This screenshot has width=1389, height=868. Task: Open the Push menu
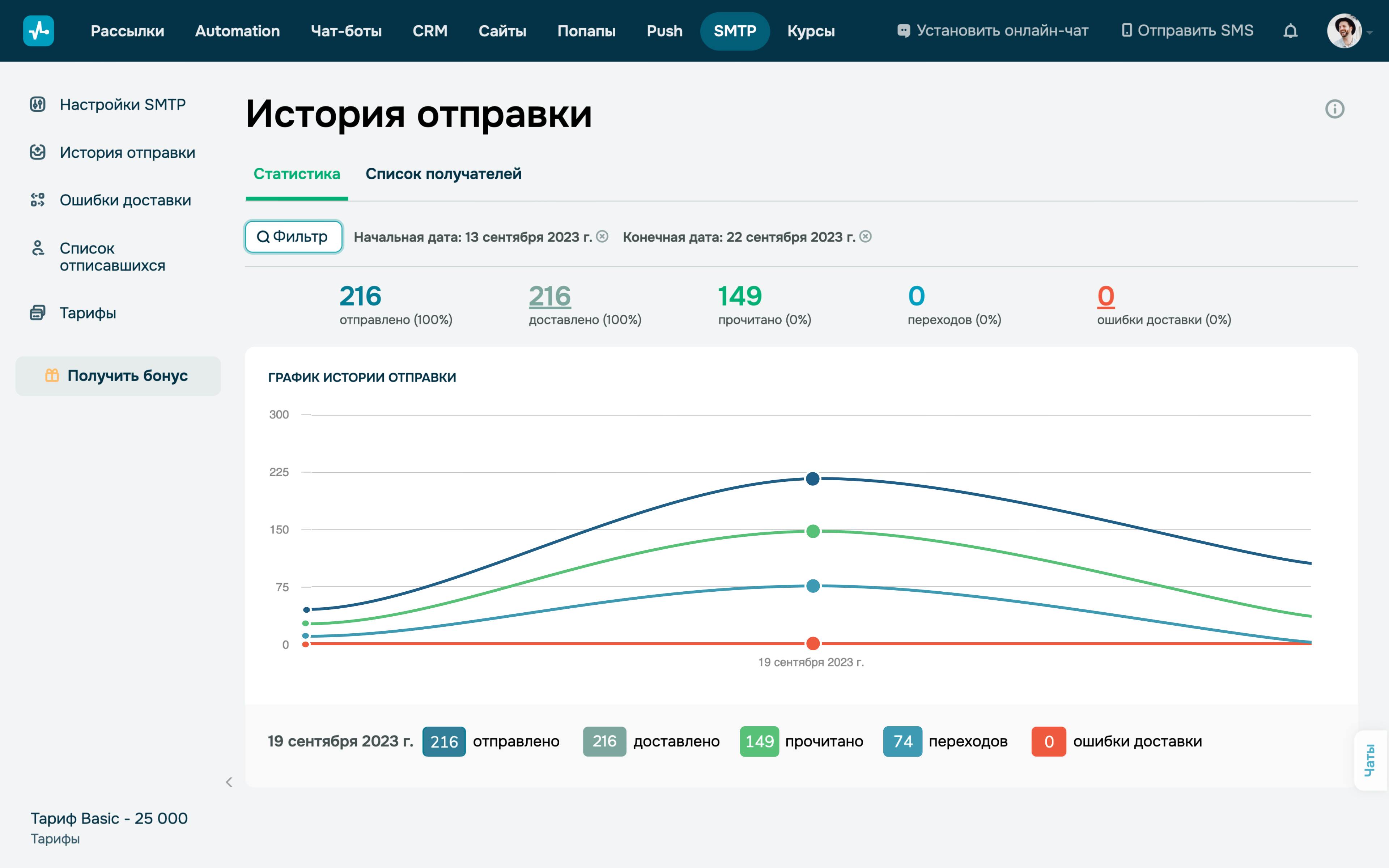coord(664,31)
